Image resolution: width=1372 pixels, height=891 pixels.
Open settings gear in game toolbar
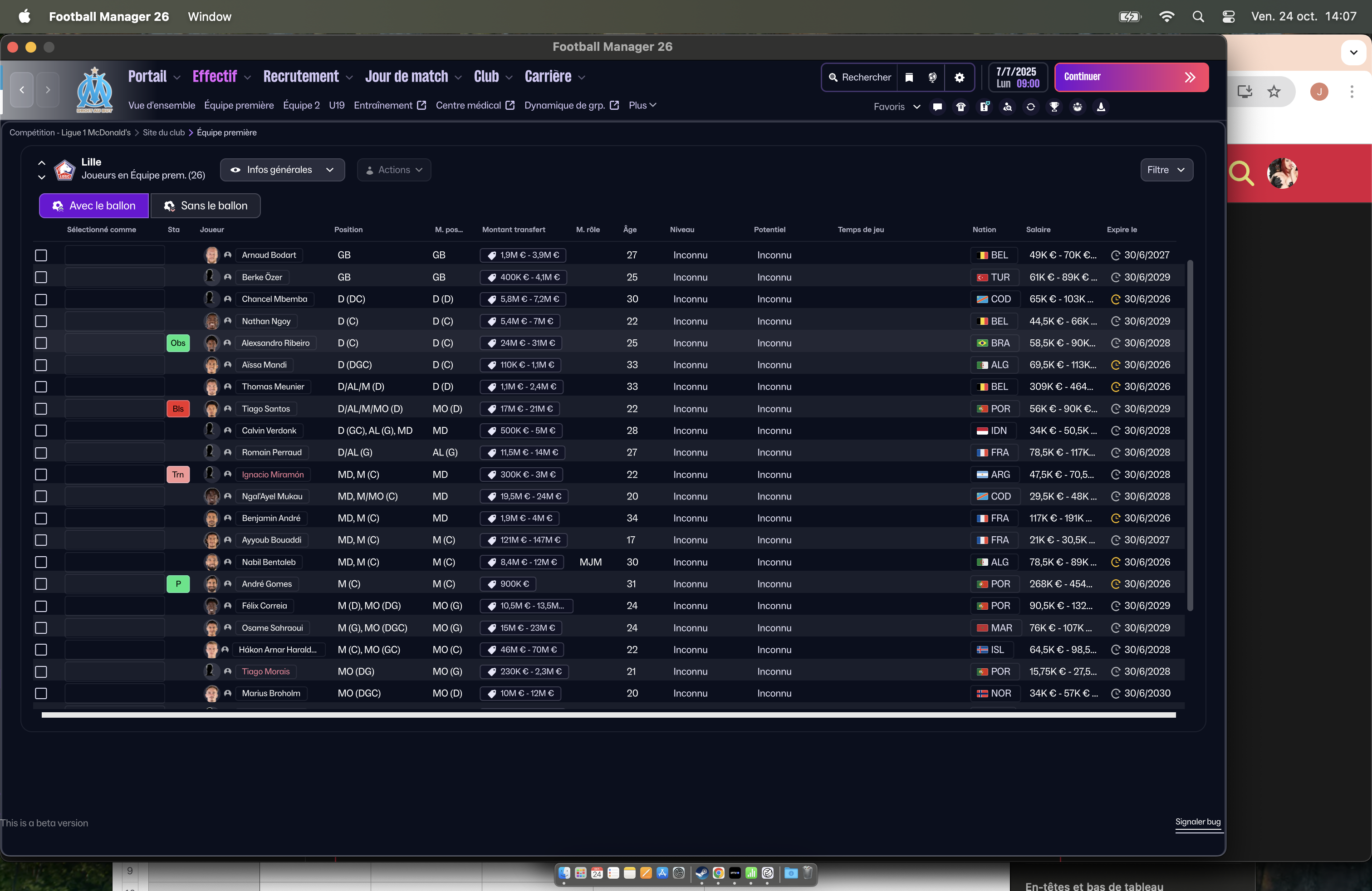pos(959,77)
